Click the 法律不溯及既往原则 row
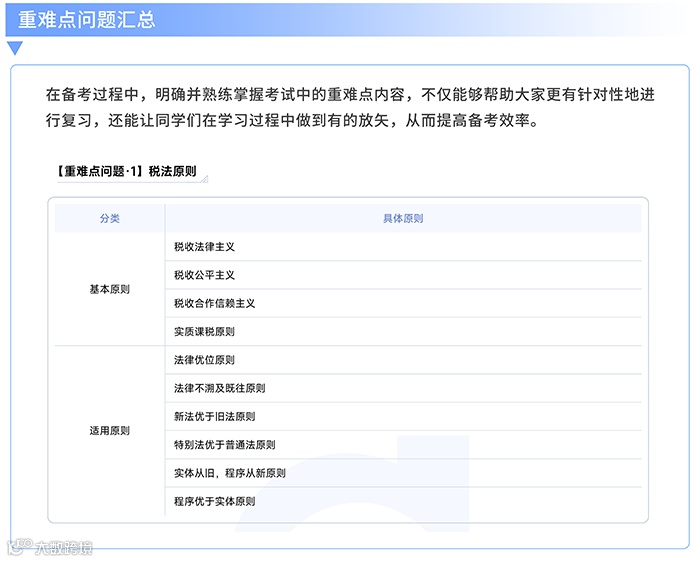Screen dimensions: 700x562 coord(403,388)
